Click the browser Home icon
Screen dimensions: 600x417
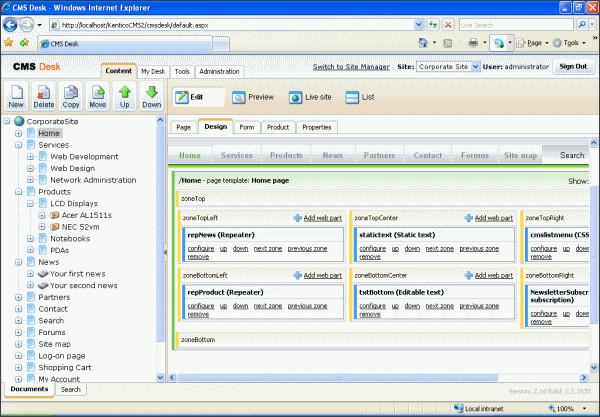(x=423, y=43)
